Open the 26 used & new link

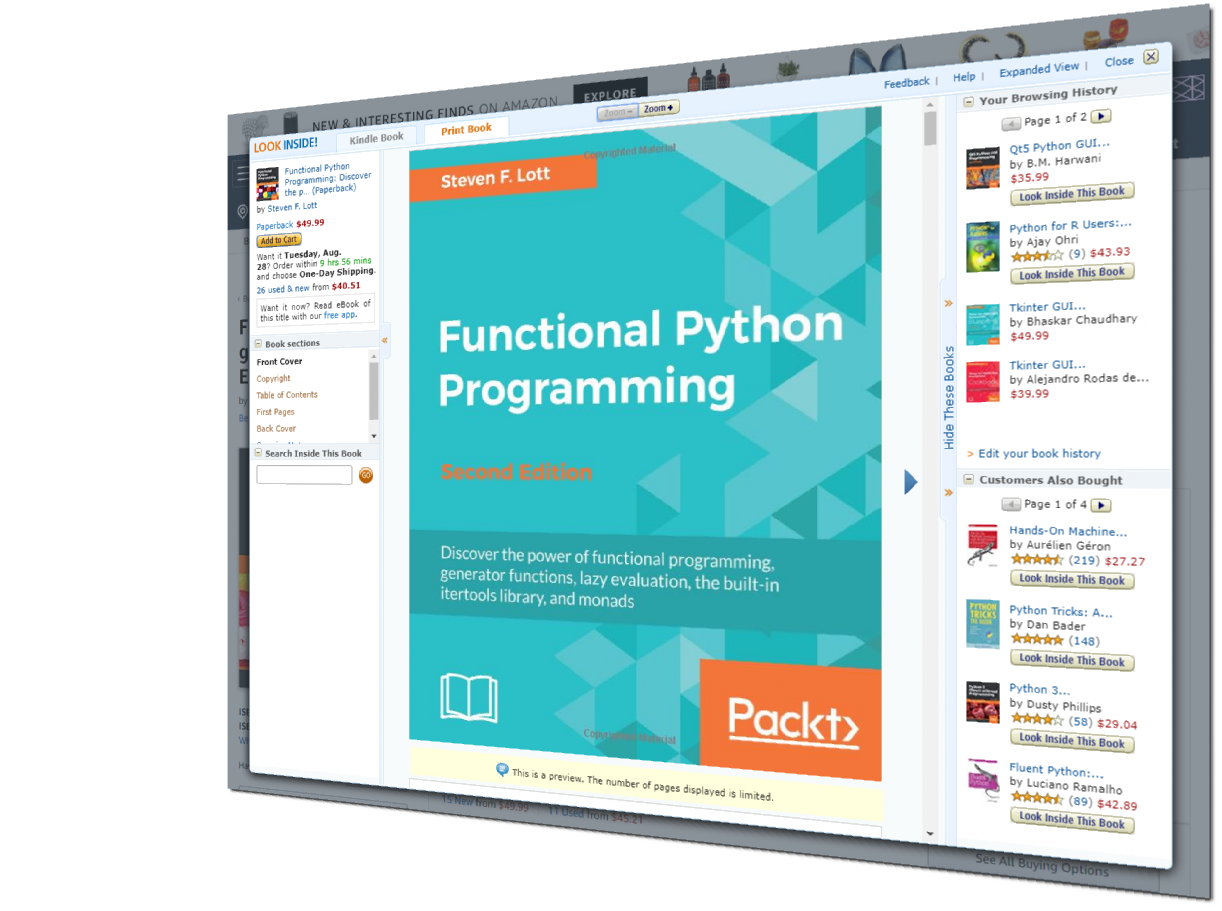point(283,289)
